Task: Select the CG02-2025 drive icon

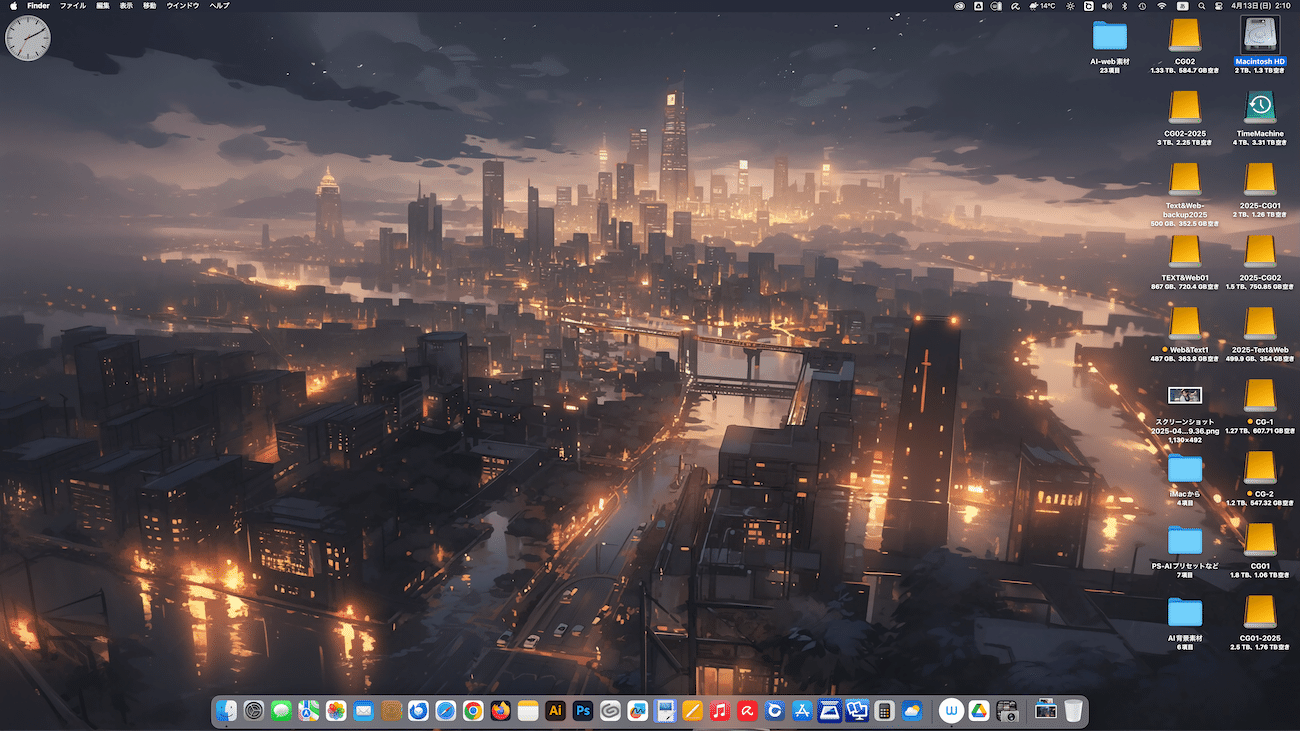Action: (x=1185, y=108)
